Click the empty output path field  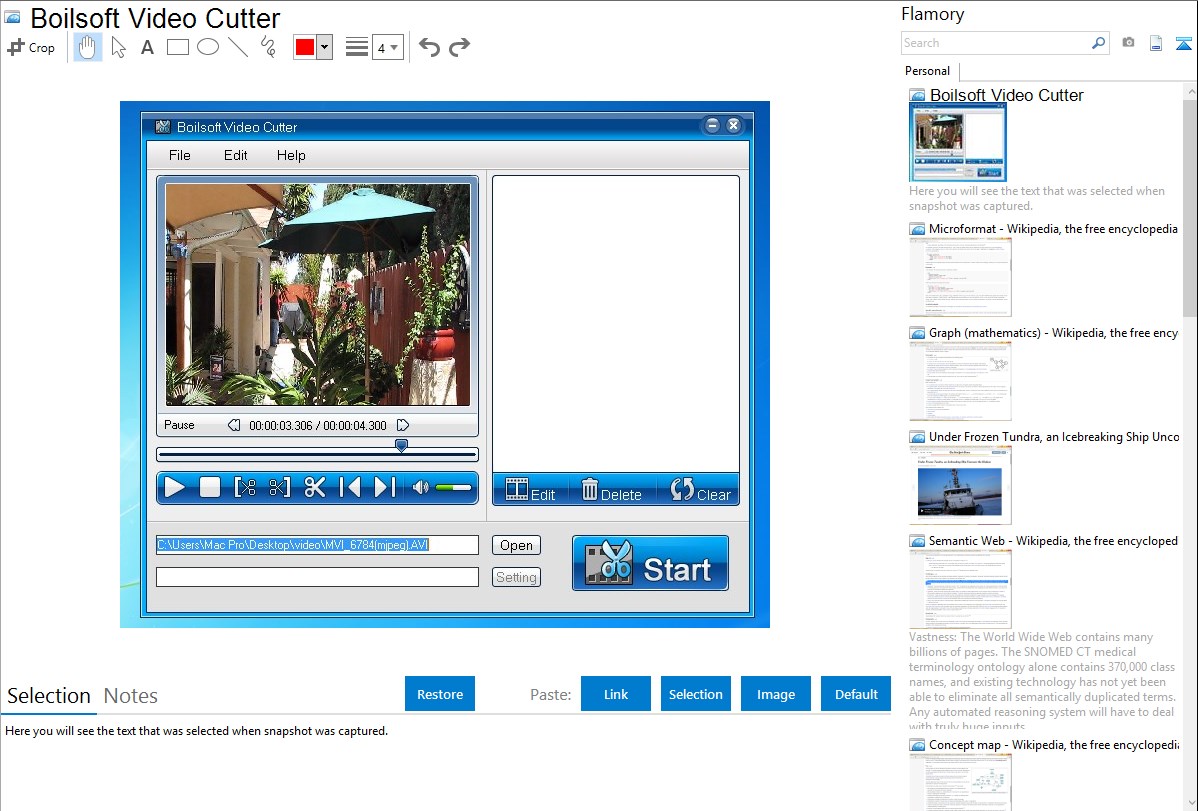point(317,577)
